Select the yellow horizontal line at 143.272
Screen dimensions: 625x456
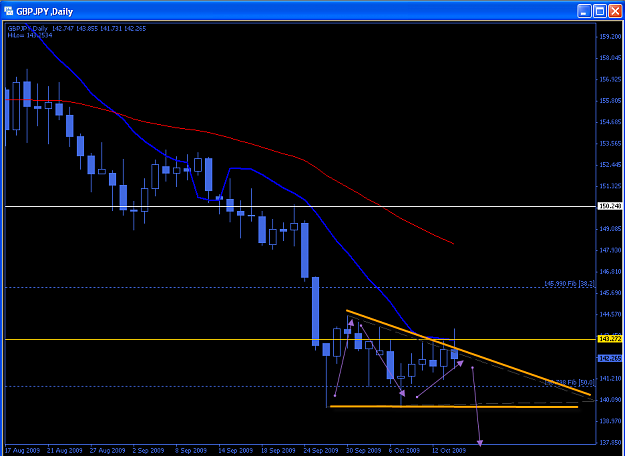299,340
